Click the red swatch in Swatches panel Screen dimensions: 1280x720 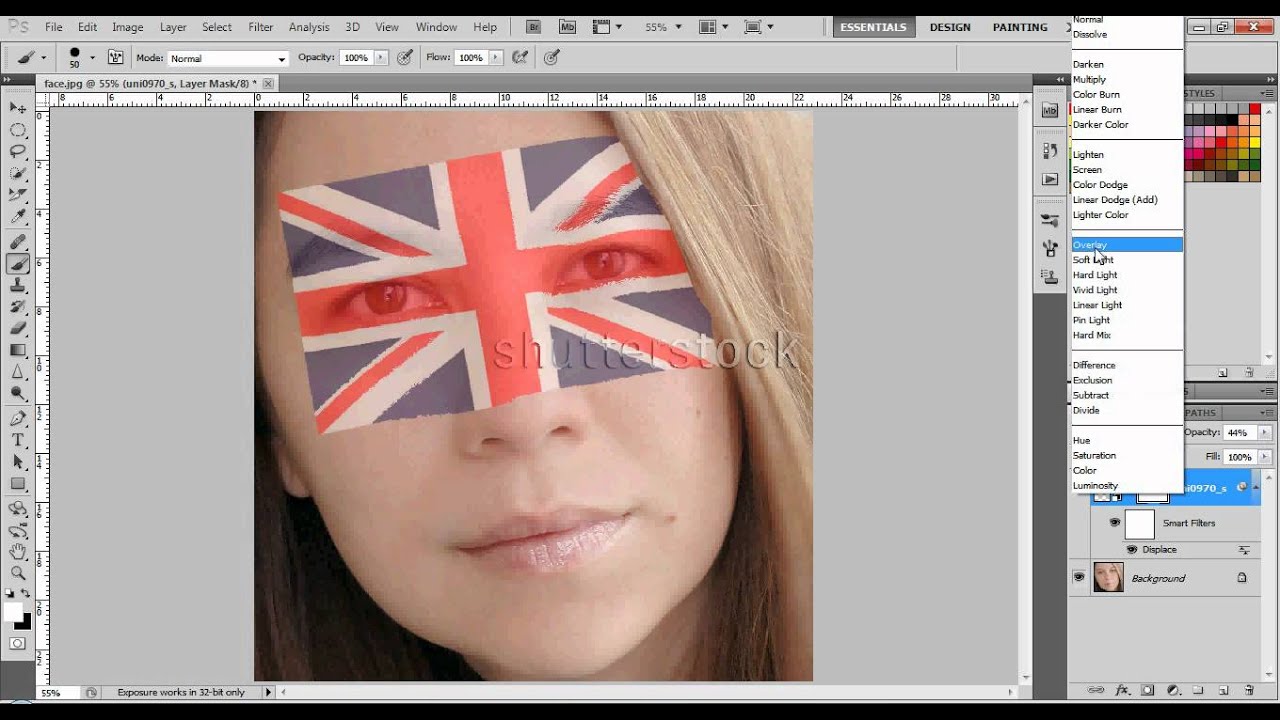pyautogui.click(x=1254, y=109)
